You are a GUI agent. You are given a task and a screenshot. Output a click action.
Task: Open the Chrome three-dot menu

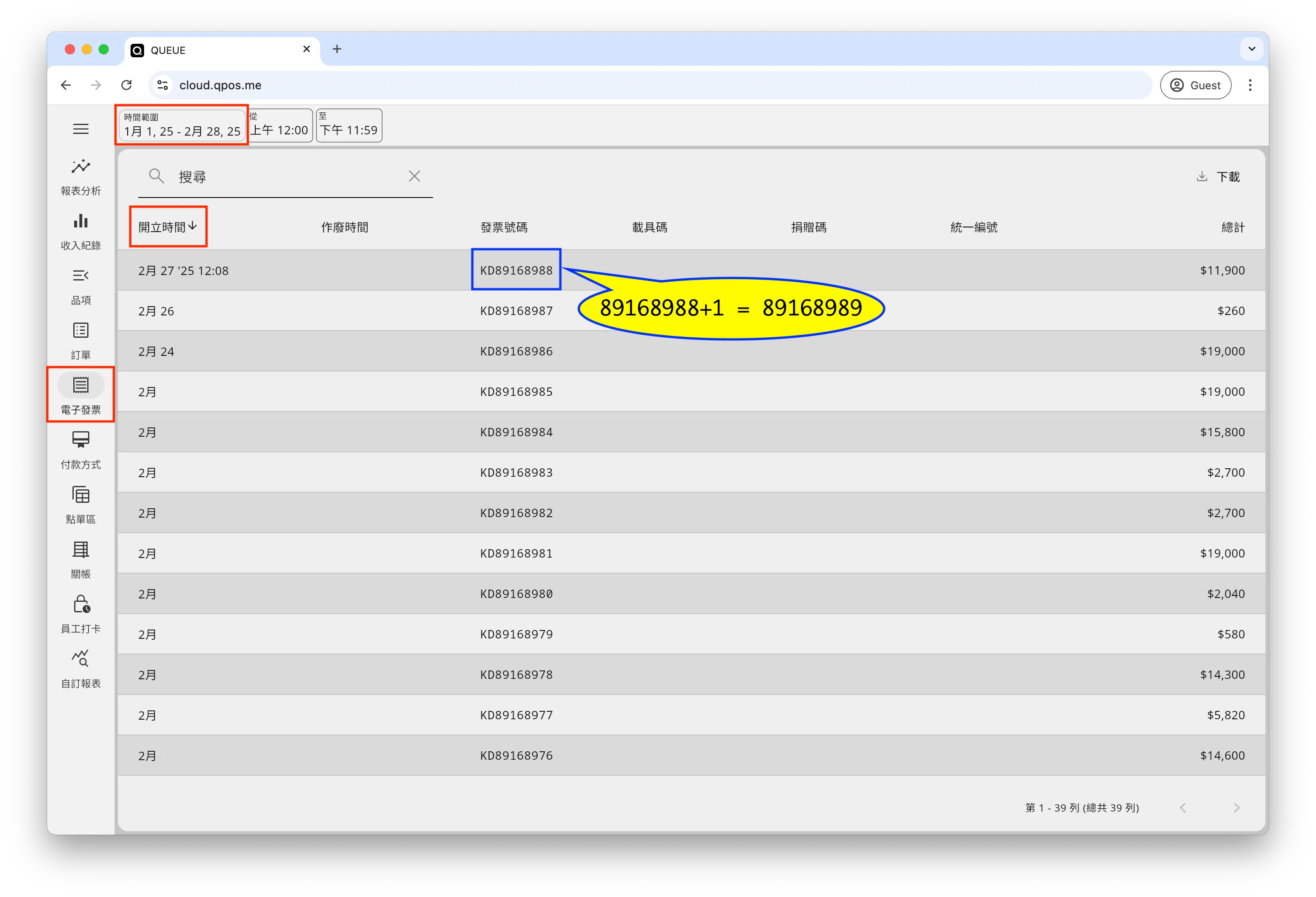pyautogui.click(x=1250, y=85)
